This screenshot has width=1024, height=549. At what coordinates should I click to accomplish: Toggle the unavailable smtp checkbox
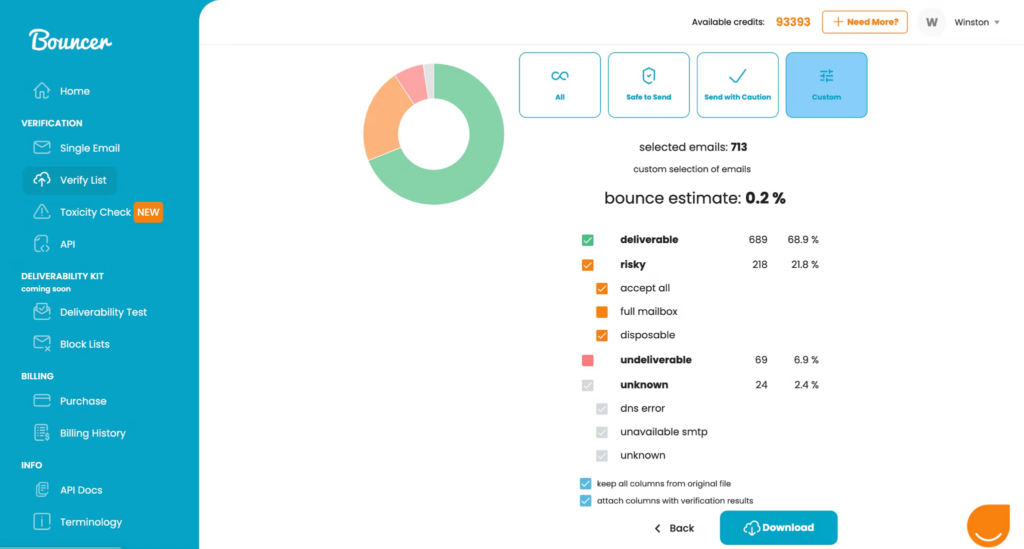602,431
